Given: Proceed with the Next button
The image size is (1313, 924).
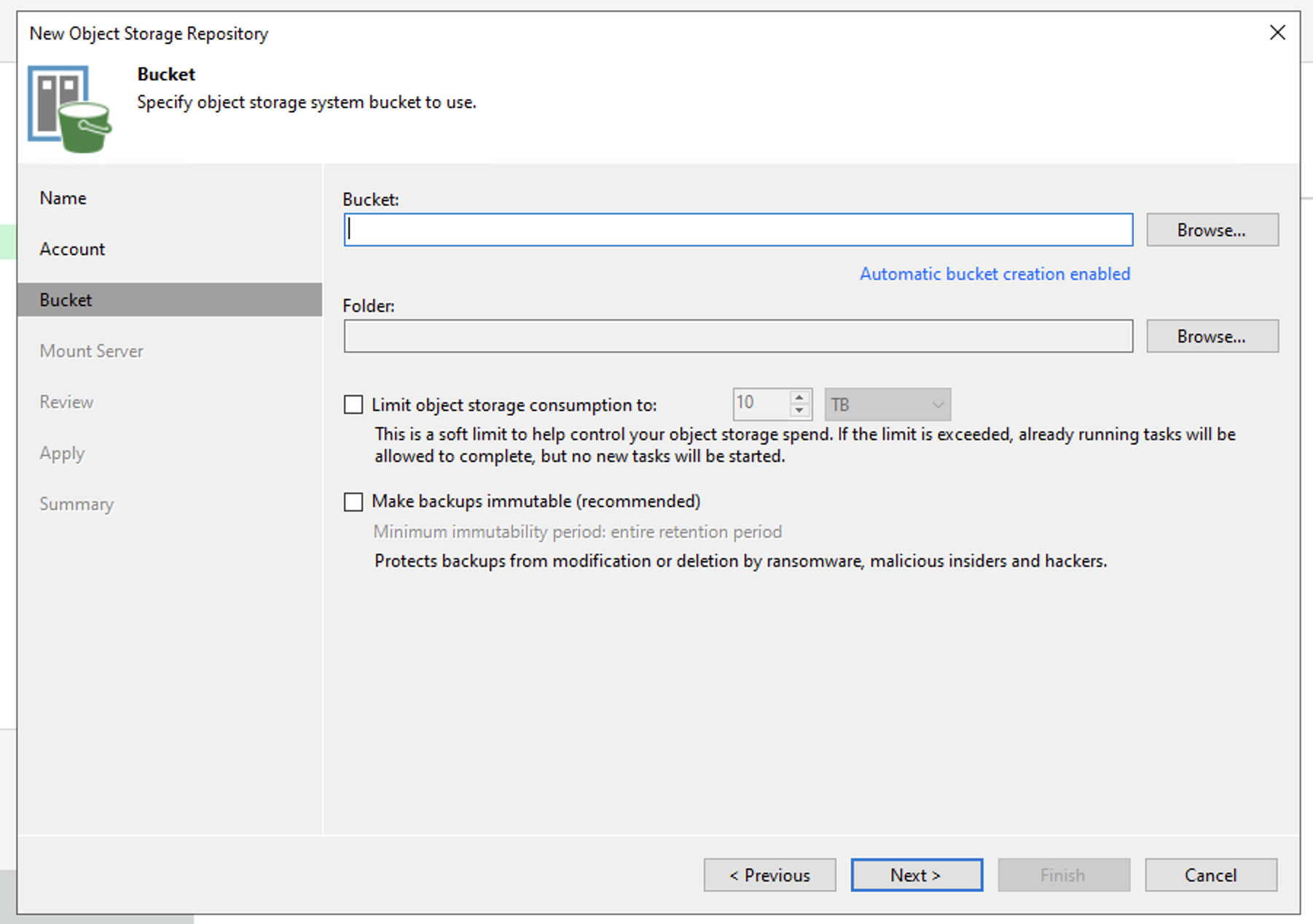Looking at the screenshot, I should [x=917, y=874].
